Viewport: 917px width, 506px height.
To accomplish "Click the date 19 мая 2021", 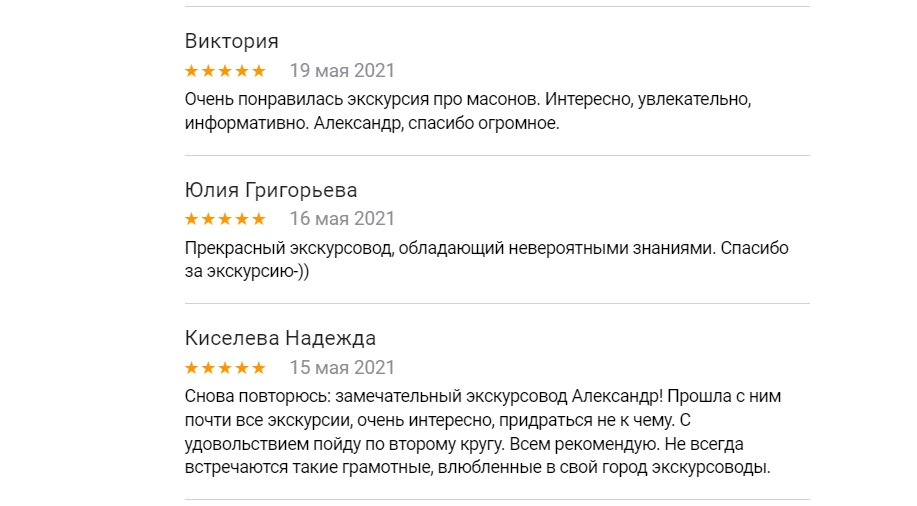I will tap(342, 71).
